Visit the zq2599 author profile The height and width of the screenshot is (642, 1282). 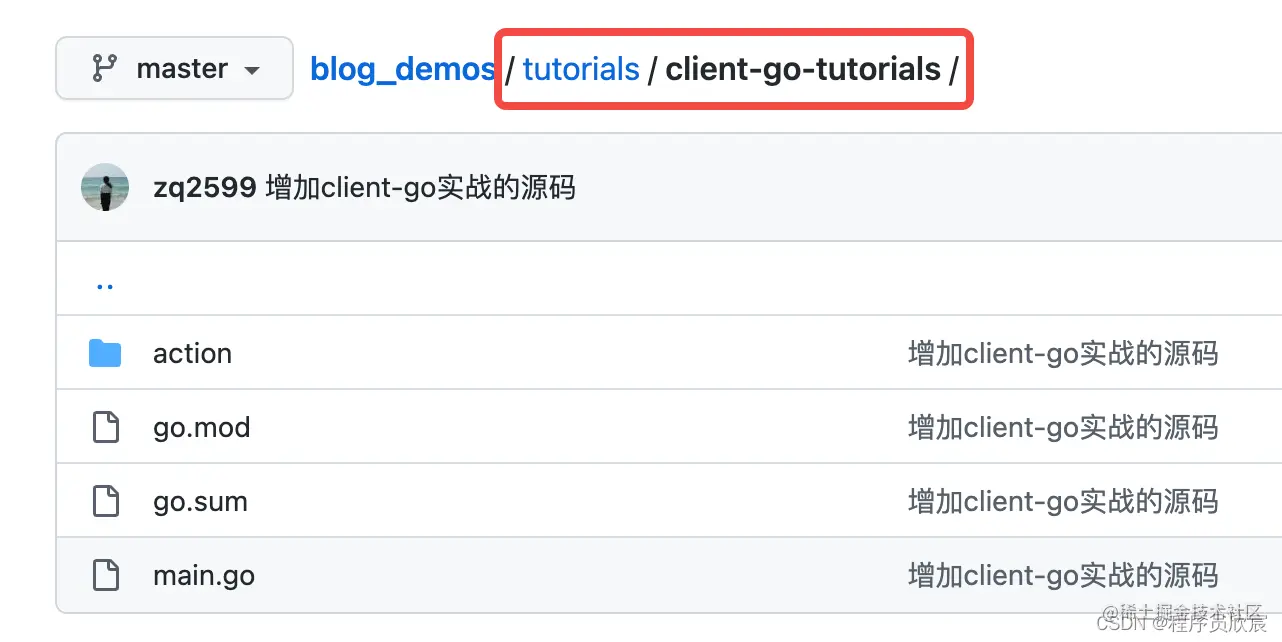pyautogui.click(x=205, y=187)
